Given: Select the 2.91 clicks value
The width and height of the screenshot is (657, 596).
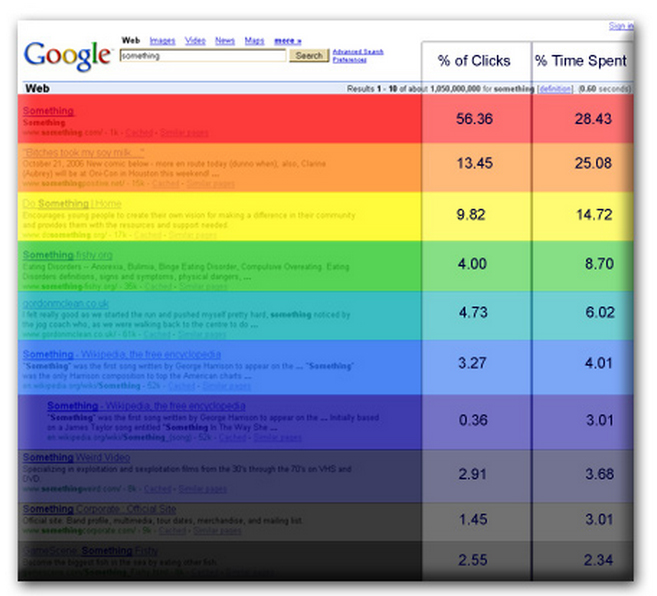Looking at the screenshot, I should 472,474.
